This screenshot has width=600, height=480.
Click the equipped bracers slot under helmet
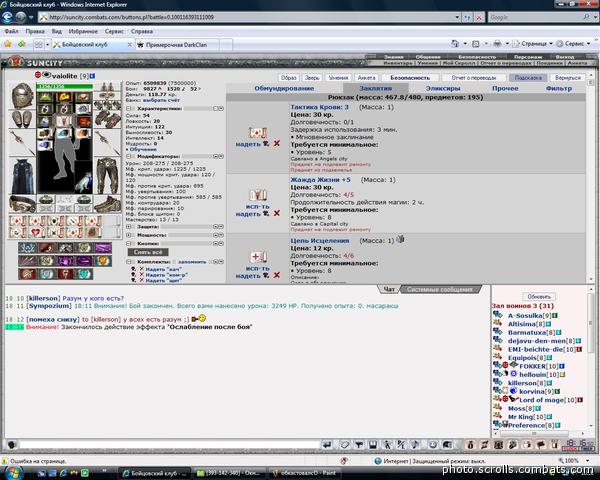pyautogui.click(x=22, y=119)
